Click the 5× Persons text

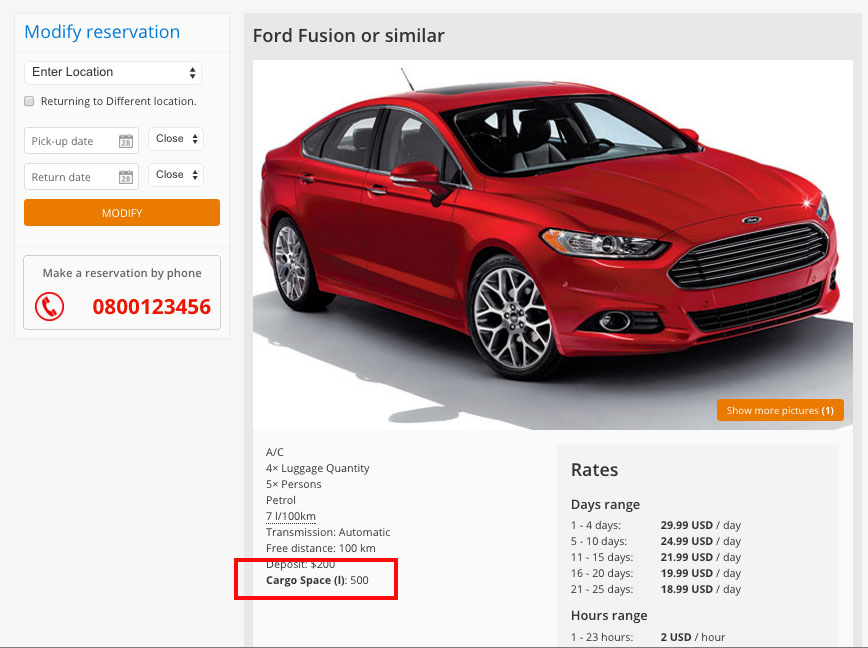pyautogui.click(x=293, y=484)
